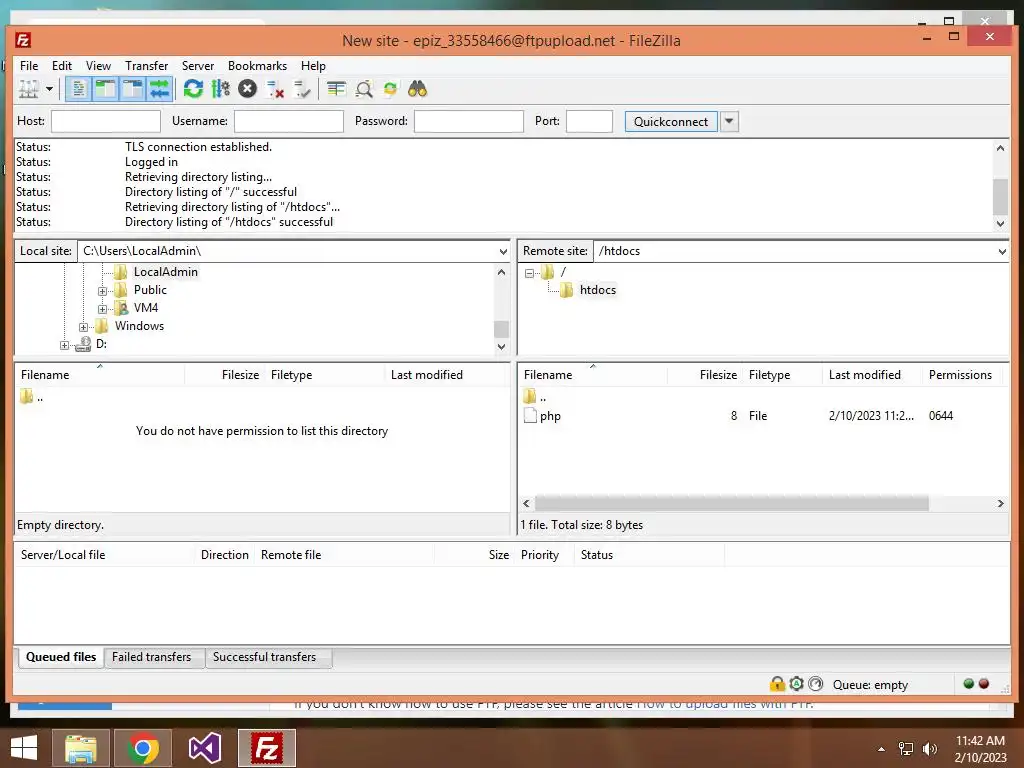Search for files with binoculars icon
The image size is (1024, 768).
tap(417, 89)
